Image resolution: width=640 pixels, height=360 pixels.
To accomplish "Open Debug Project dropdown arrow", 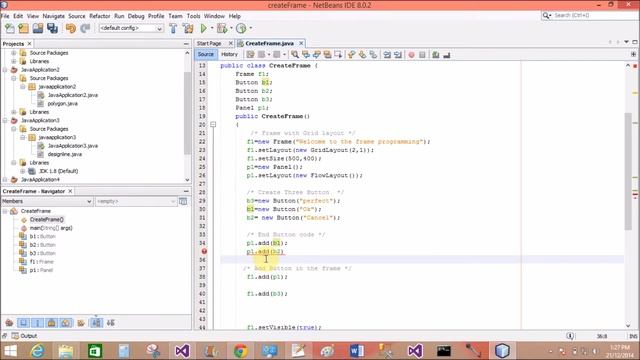I will coord(231,28).
